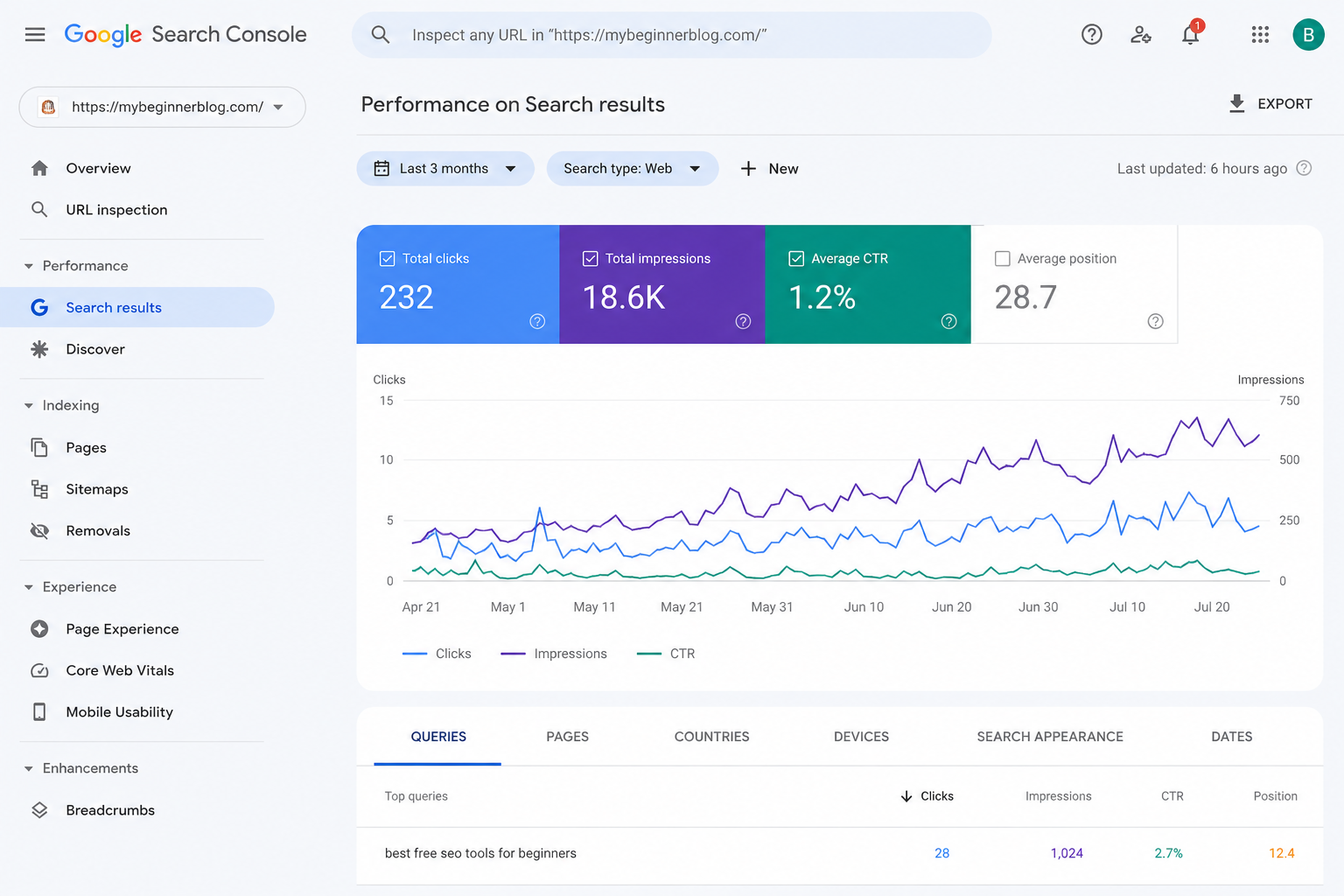Collapse the Enhancements section

click(x=29, y=768)
